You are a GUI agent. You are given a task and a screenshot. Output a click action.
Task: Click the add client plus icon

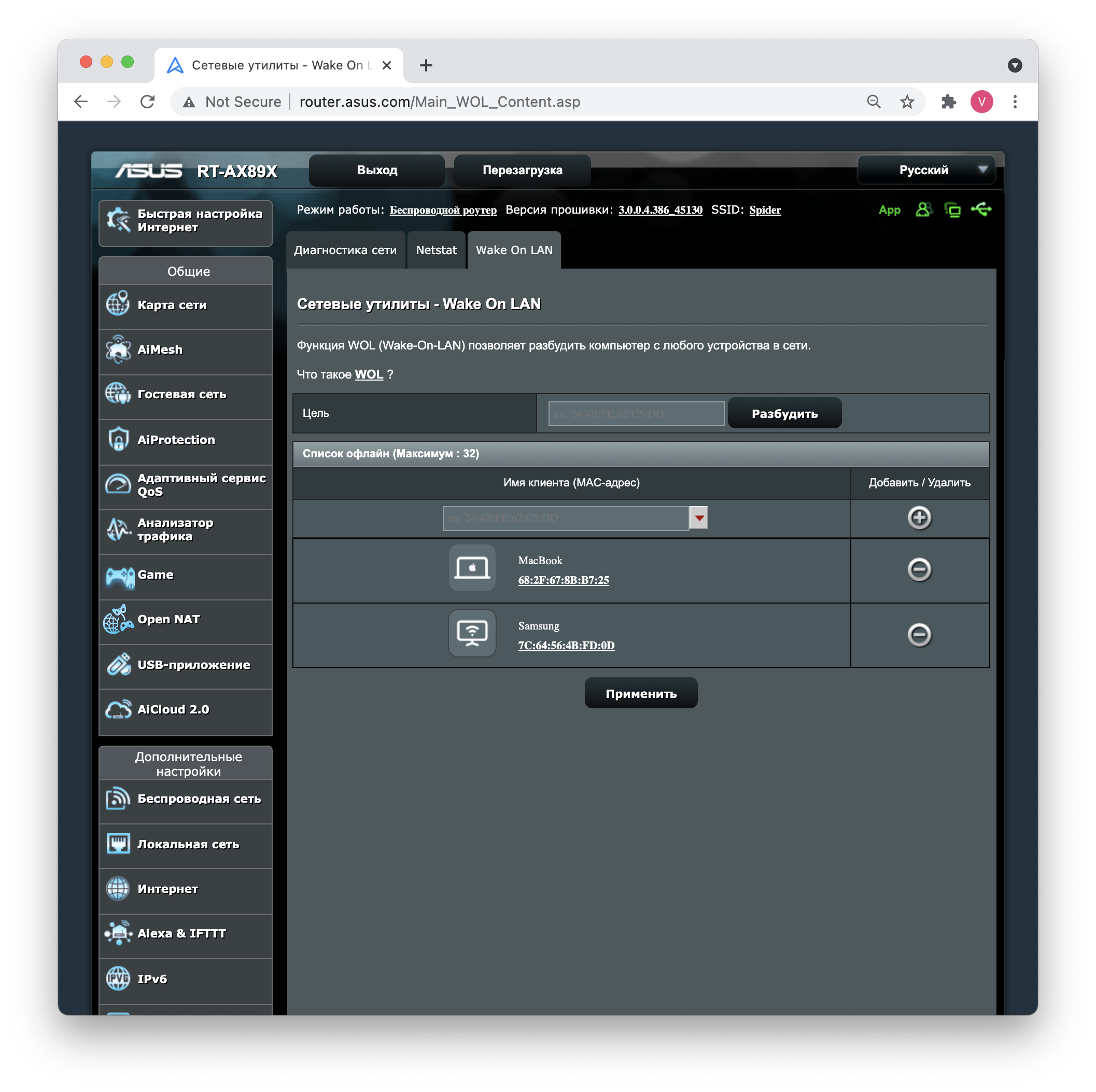920,518
